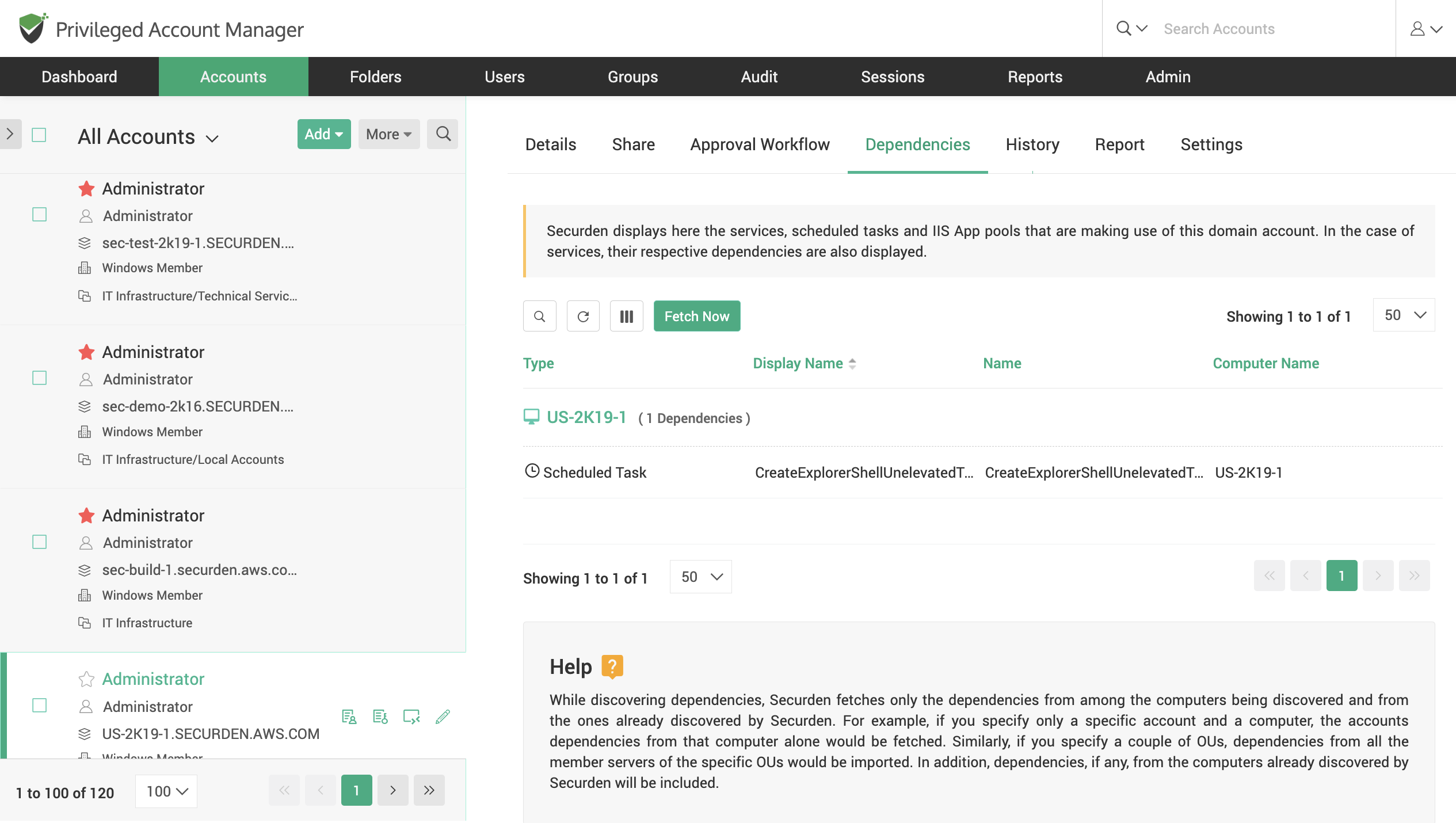Click dependencies next-page arrow
The width and height of the screenshot is (1456, 823).
1378,576
